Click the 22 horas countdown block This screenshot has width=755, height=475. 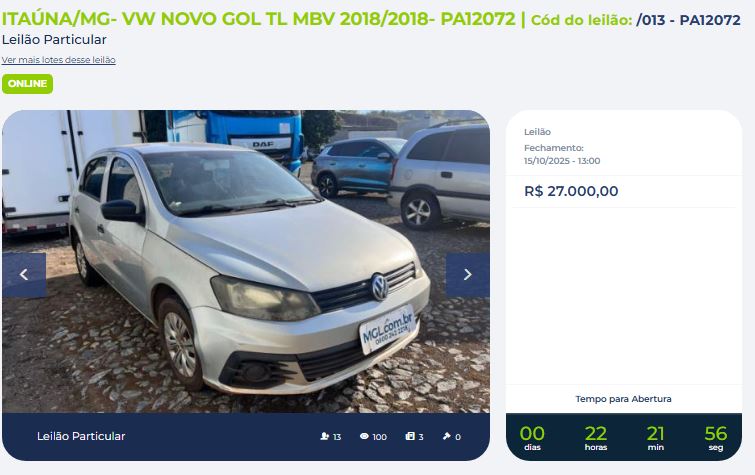596,437
